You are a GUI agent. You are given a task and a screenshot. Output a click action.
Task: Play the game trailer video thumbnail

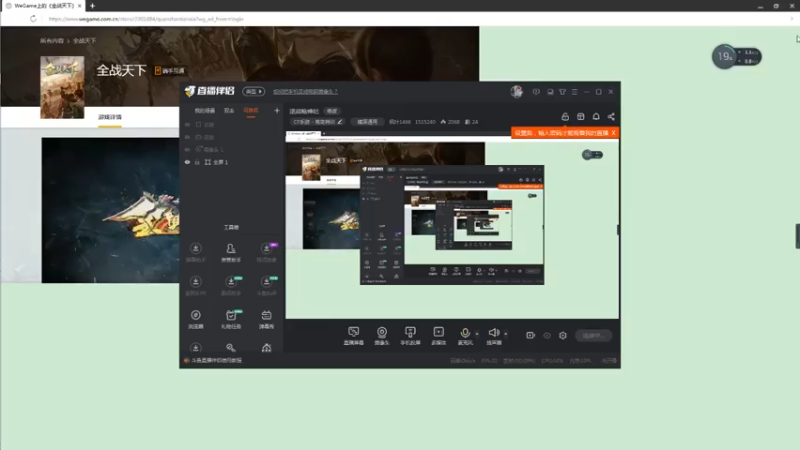coord(110,210)
